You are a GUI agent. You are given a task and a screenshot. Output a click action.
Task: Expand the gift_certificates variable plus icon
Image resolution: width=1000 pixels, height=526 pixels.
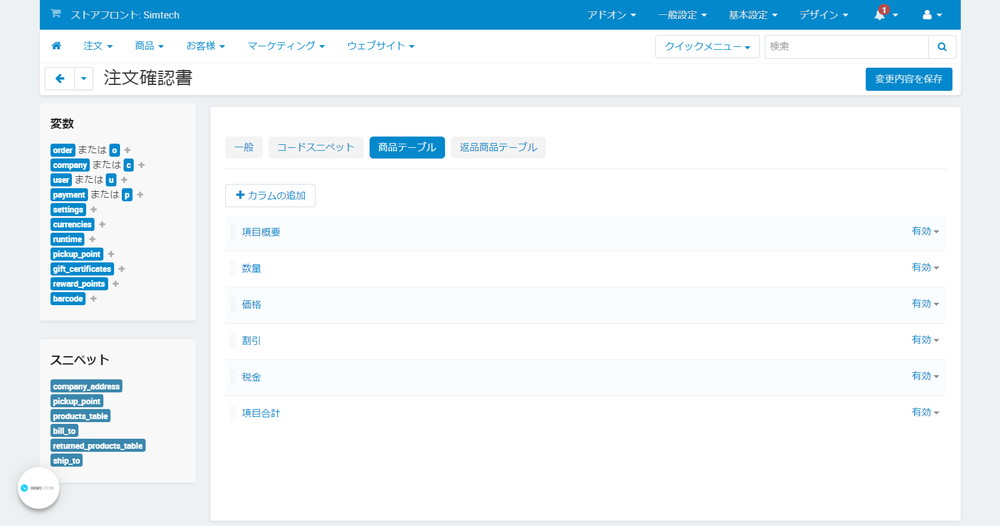(x=122, y=269)
